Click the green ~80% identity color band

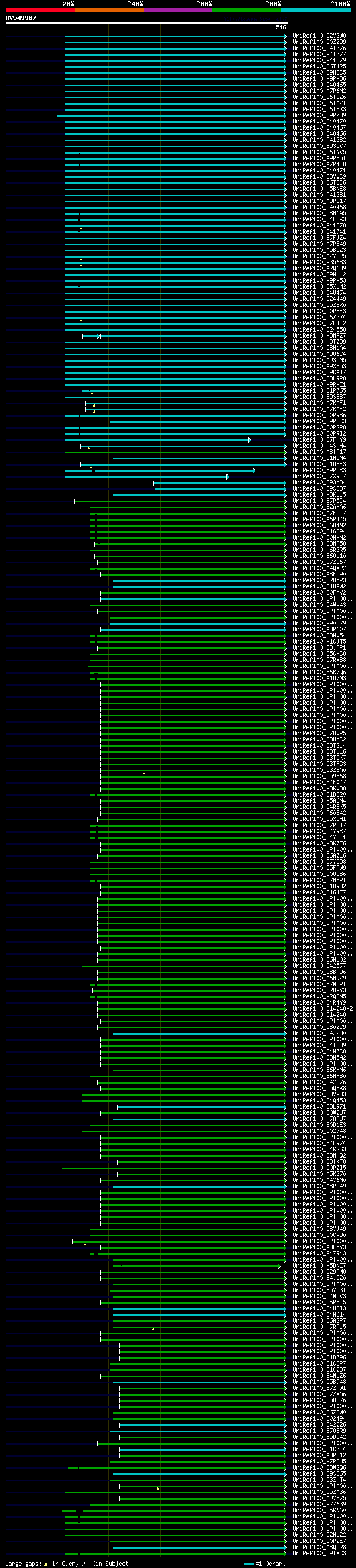[247, 10]
